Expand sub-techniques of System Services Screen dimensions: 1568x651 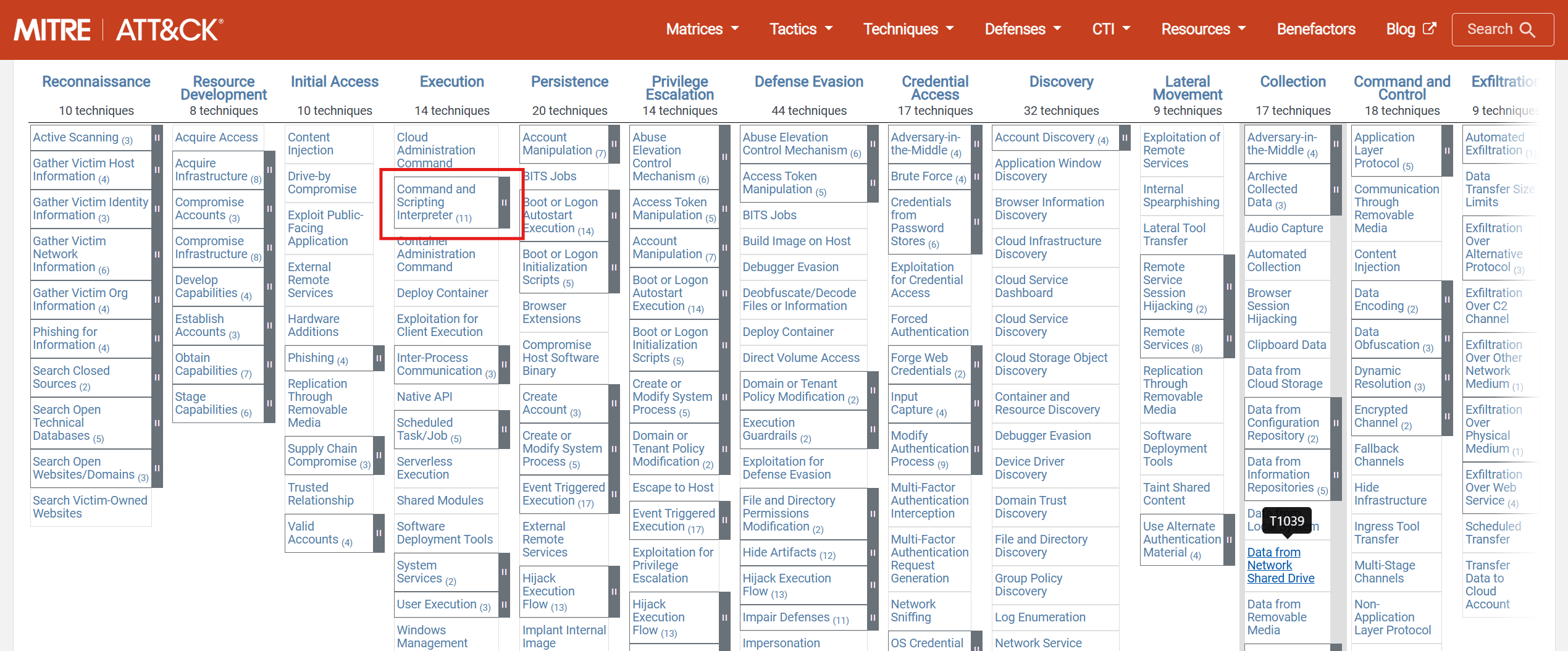pyautogui.click(x=505, y=572)
